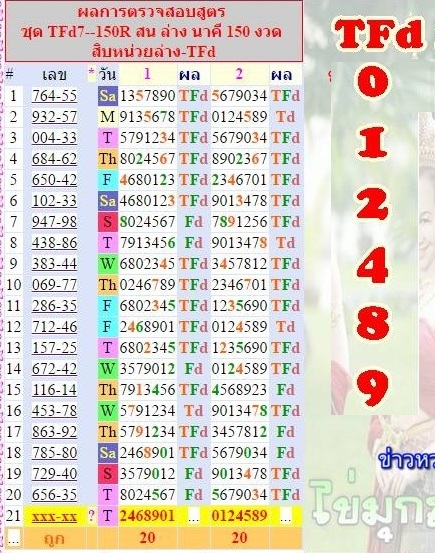435x553 pixels.
Task: Open the 764-55 number link
Action: (x=54, y=96)
